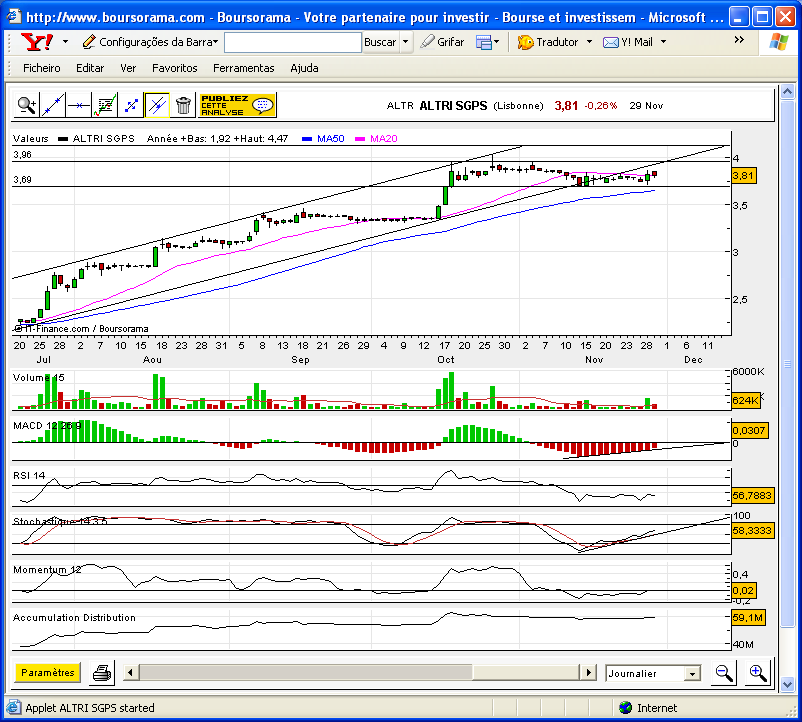Click the Tradutor fish icon
The width and height of the screenshot is (802, 722).
click(525, 42)
